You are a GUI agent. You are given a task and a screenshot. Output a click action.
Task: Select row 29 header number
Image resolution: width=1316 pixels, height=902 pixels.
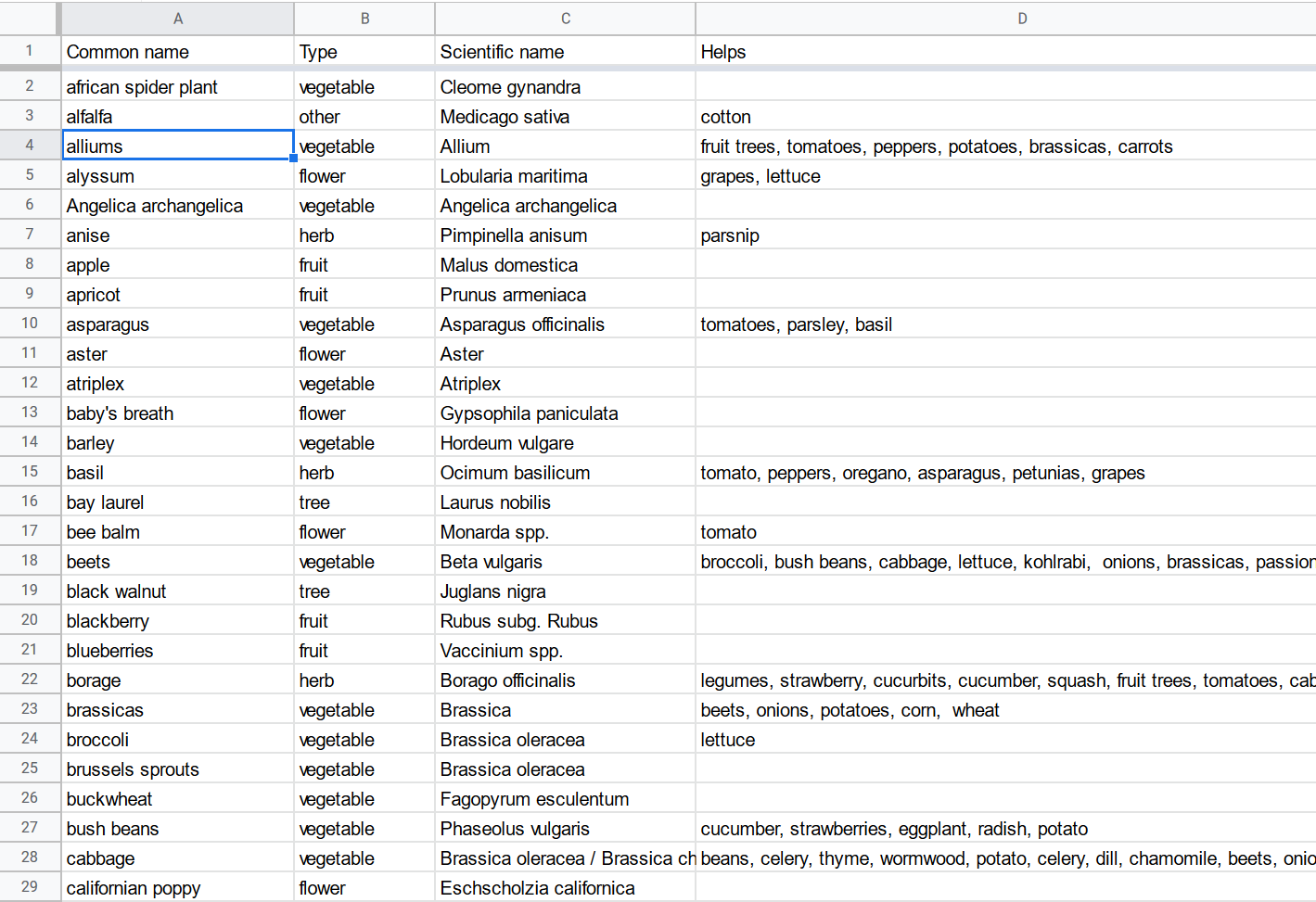30,887
